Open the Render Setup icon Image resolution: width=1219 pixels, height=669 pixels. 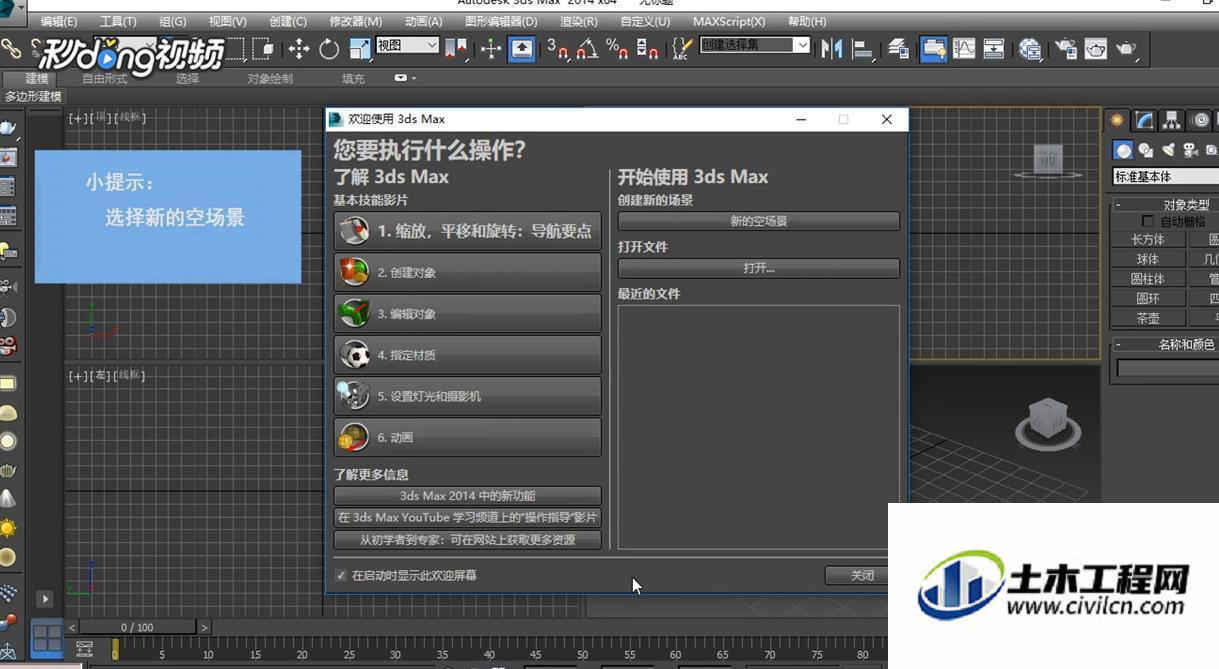click(1066, 49)
